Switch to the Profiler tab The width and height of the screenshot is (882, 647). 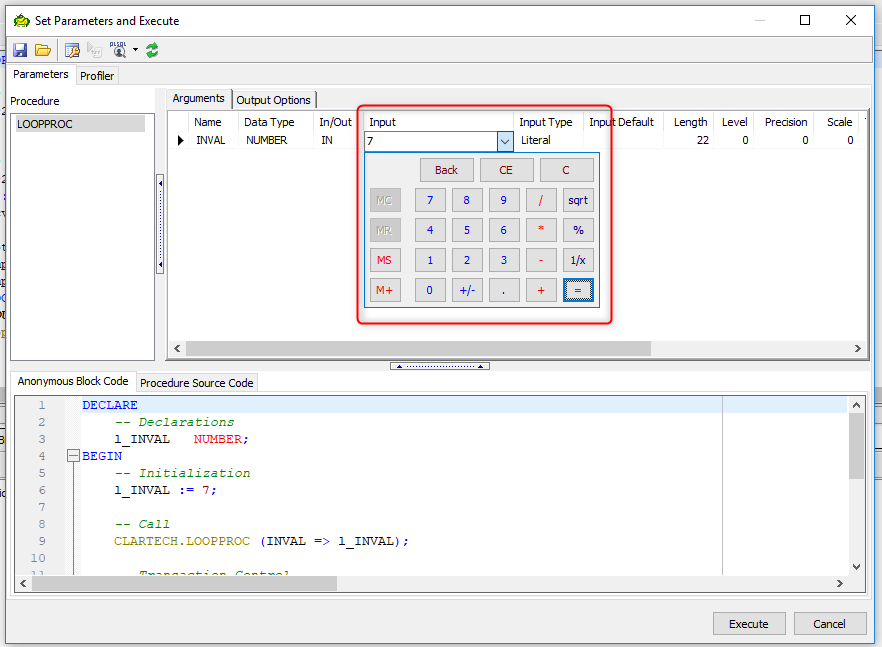pyautogui.click(x=97, y=76)
